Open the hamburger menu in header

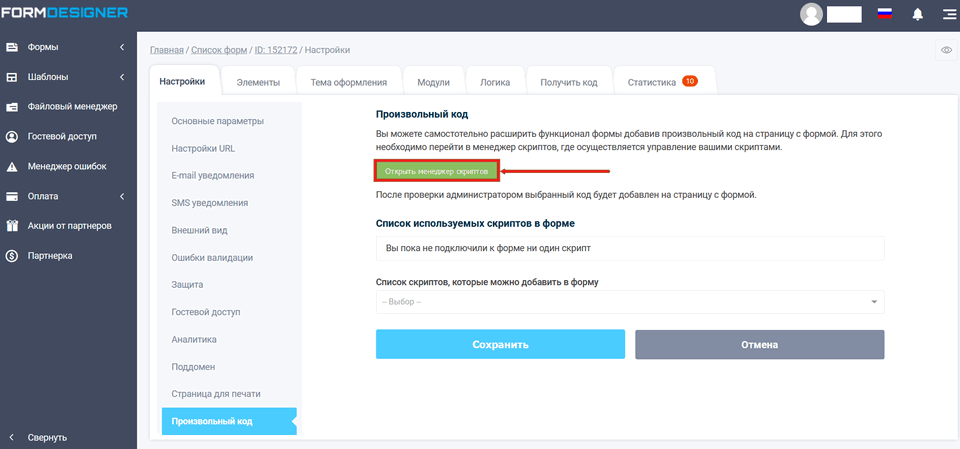pyautogui.click(x=948, y=15)
